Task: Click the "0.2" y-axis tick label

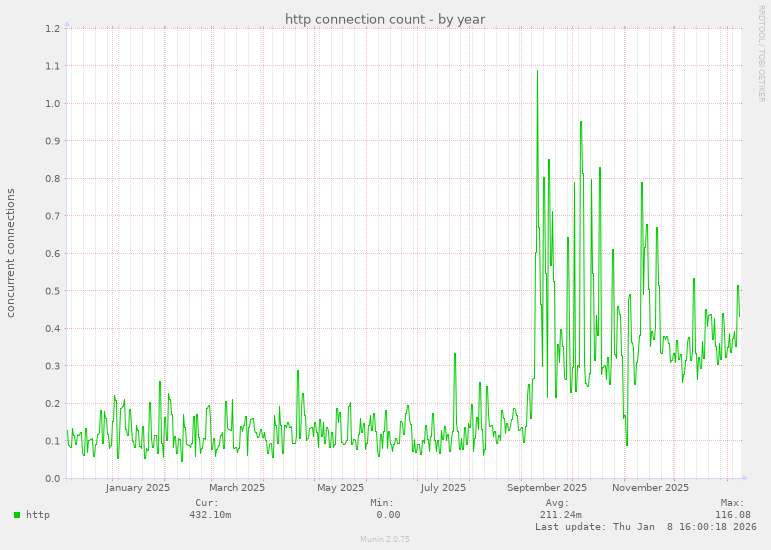Action: pos(53,404)
